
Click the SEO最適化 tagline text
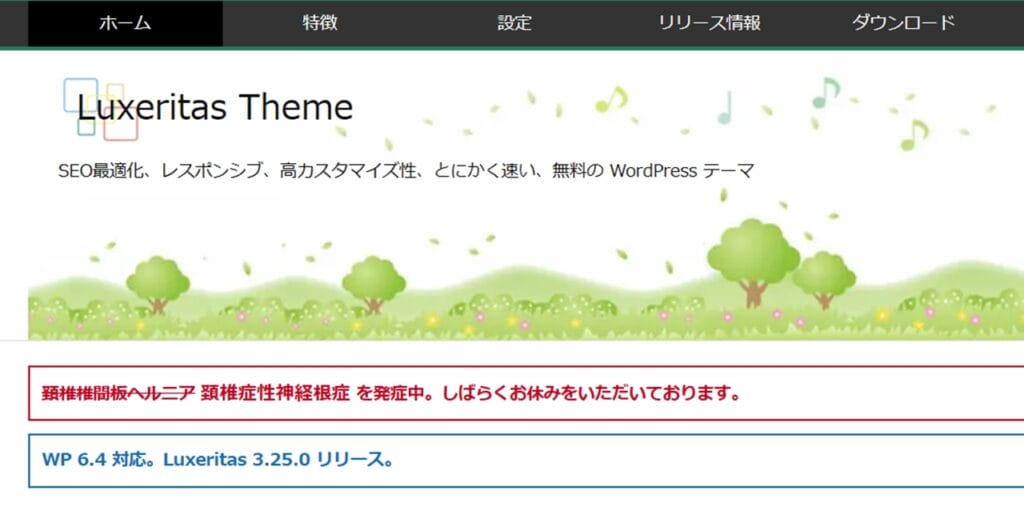(406, 171)
